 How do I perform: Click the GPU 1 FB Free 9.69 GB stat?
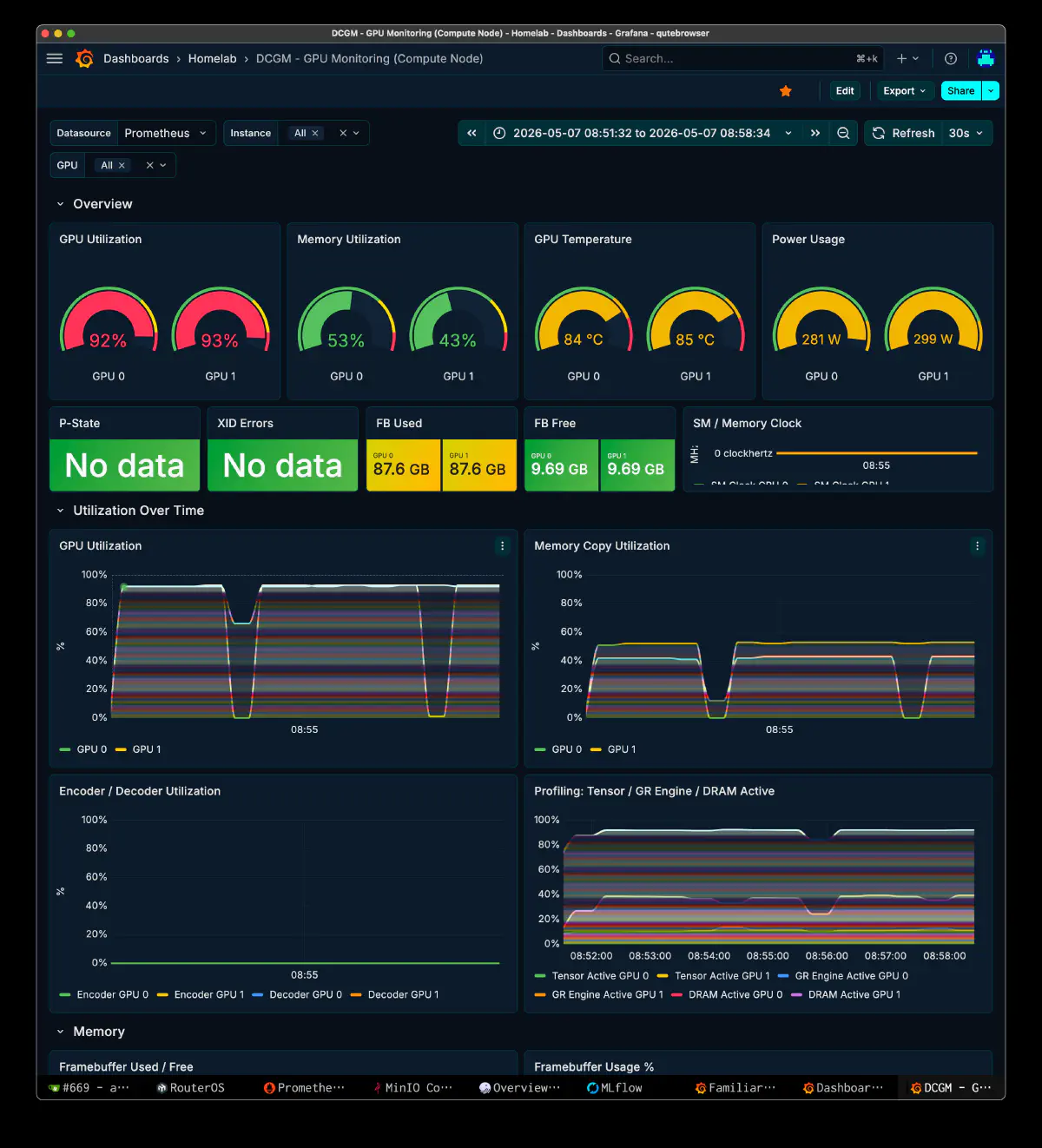pos(636,465)
